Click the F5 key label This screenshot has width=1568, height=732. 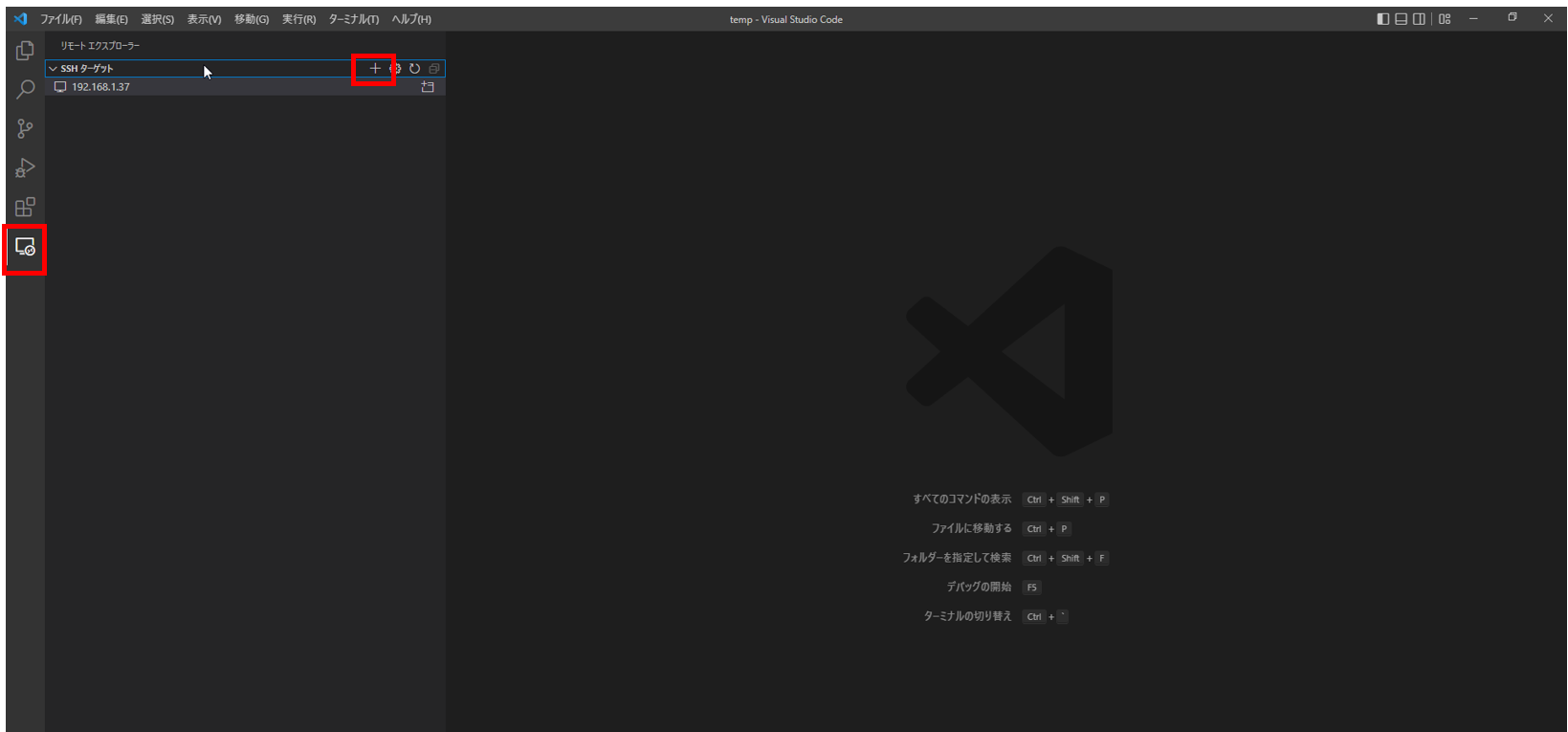[x=1031, y=588]
